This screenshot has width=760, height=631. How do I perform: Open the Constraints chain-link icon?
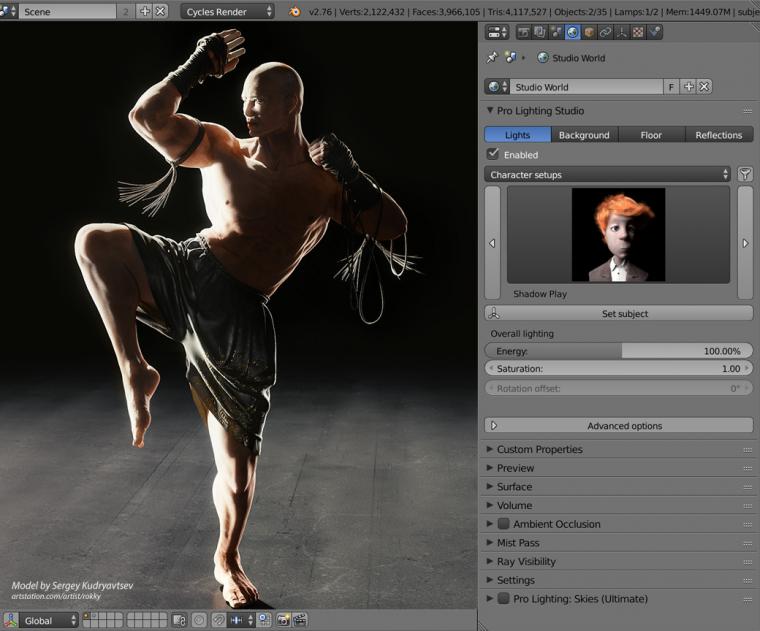click(606, 33)
